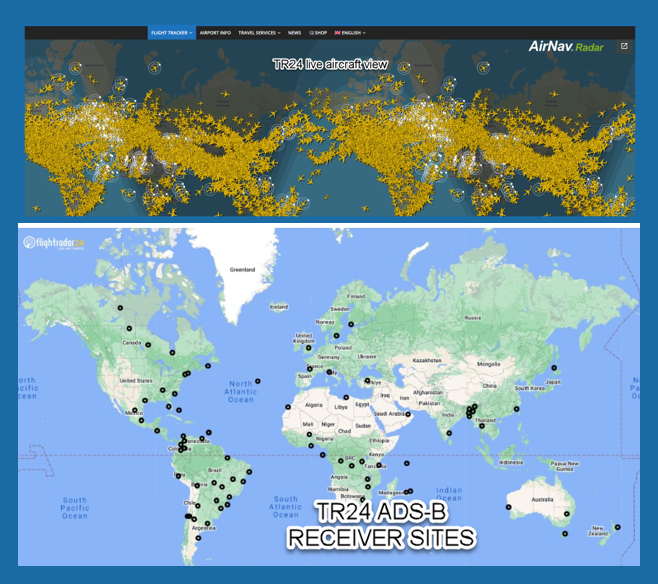
Task: Click the open-in-new-window icon beside AirNav Radar
Action: tap(624, 46)
